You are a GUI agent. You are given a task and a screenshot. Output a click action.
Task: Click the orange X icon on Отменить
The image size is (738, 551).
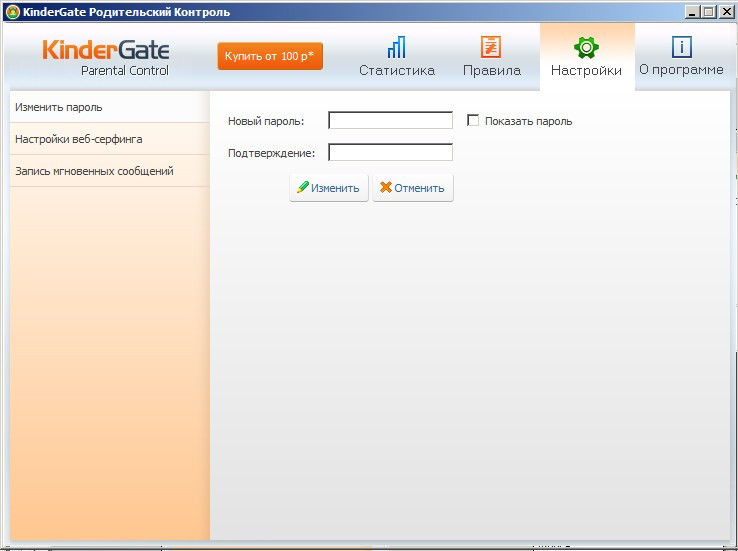tap(386, 188)
